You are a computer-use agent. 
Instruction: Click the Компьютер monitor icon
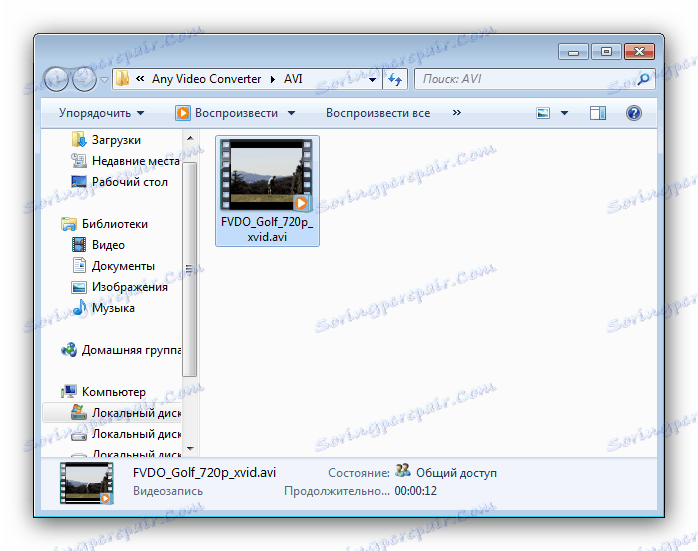click(x=69, y=391)
